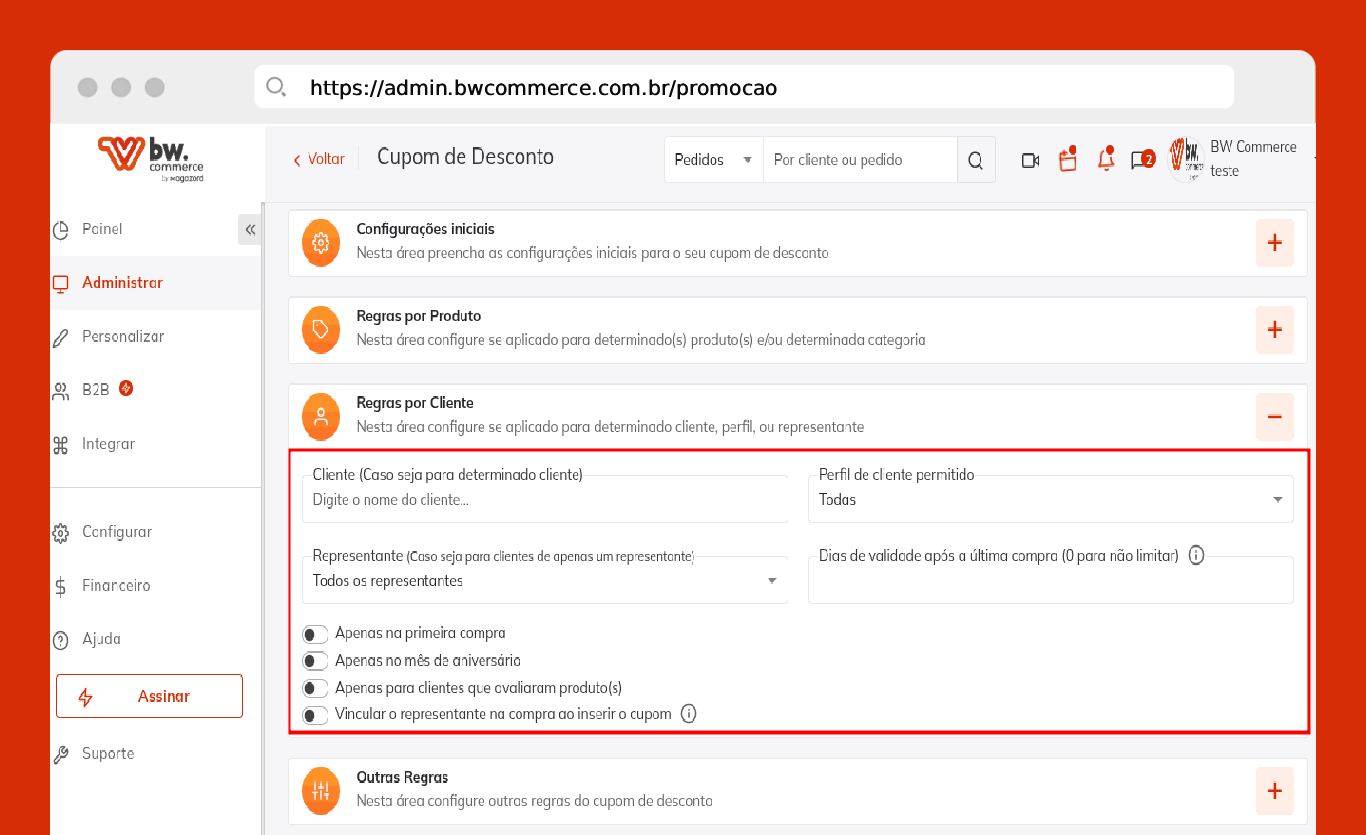This screenshot has width=1366, height=835.
Task: Click the Assinar button
Action: point(149,696)
